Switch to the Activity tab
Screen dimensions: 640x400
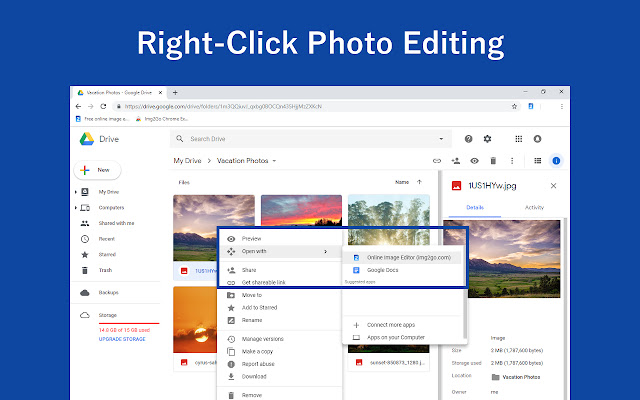[534, 208]
